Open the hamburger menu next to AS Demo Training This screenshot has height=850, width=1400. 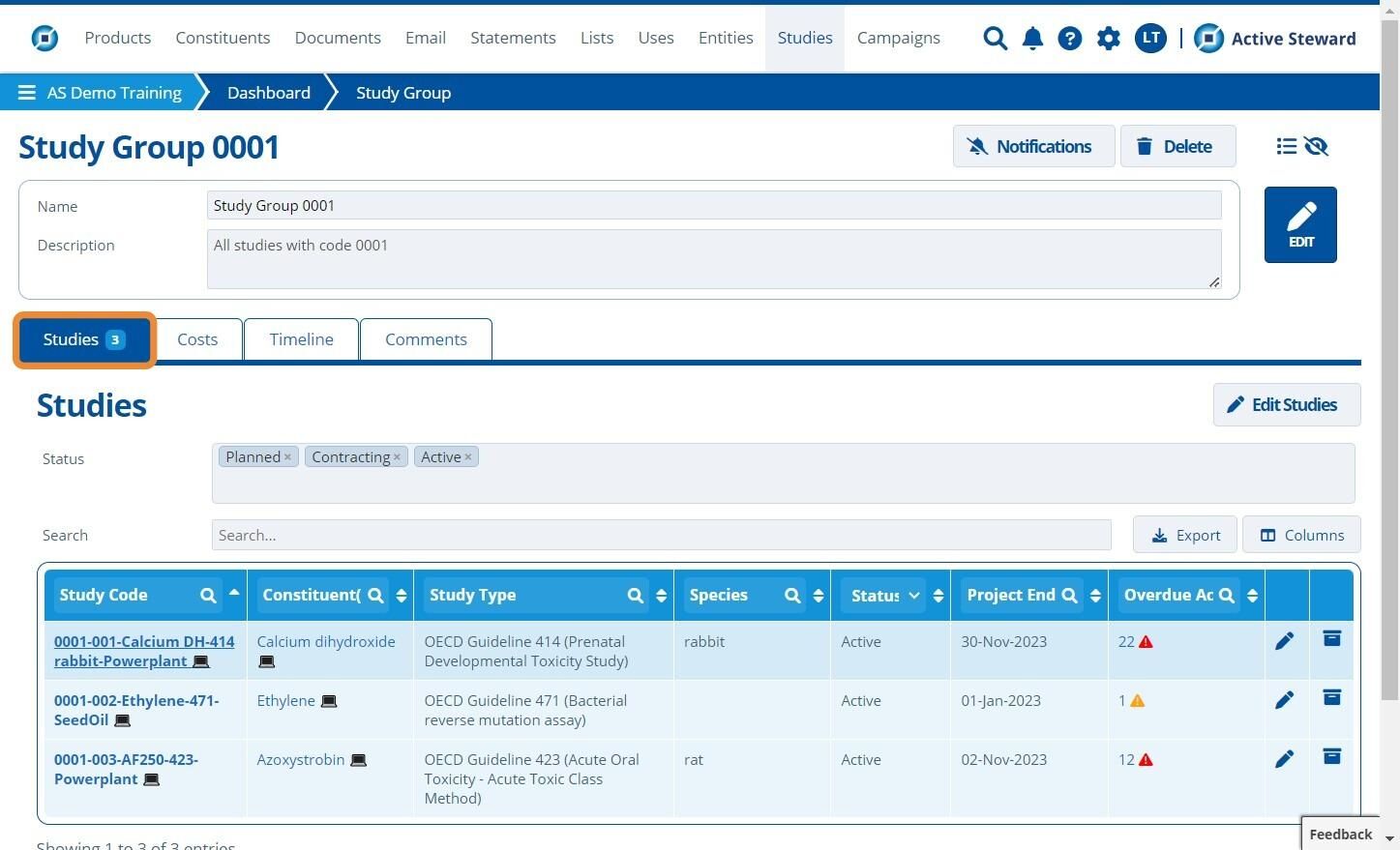click(x=27, y=93)
